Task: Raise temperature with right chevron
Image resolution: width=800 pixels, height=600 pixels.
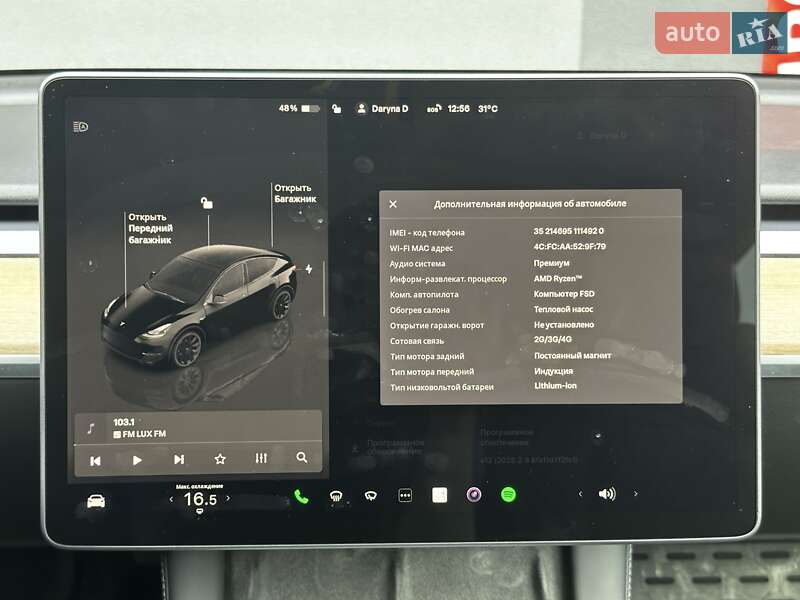Action: coord(228,497)
